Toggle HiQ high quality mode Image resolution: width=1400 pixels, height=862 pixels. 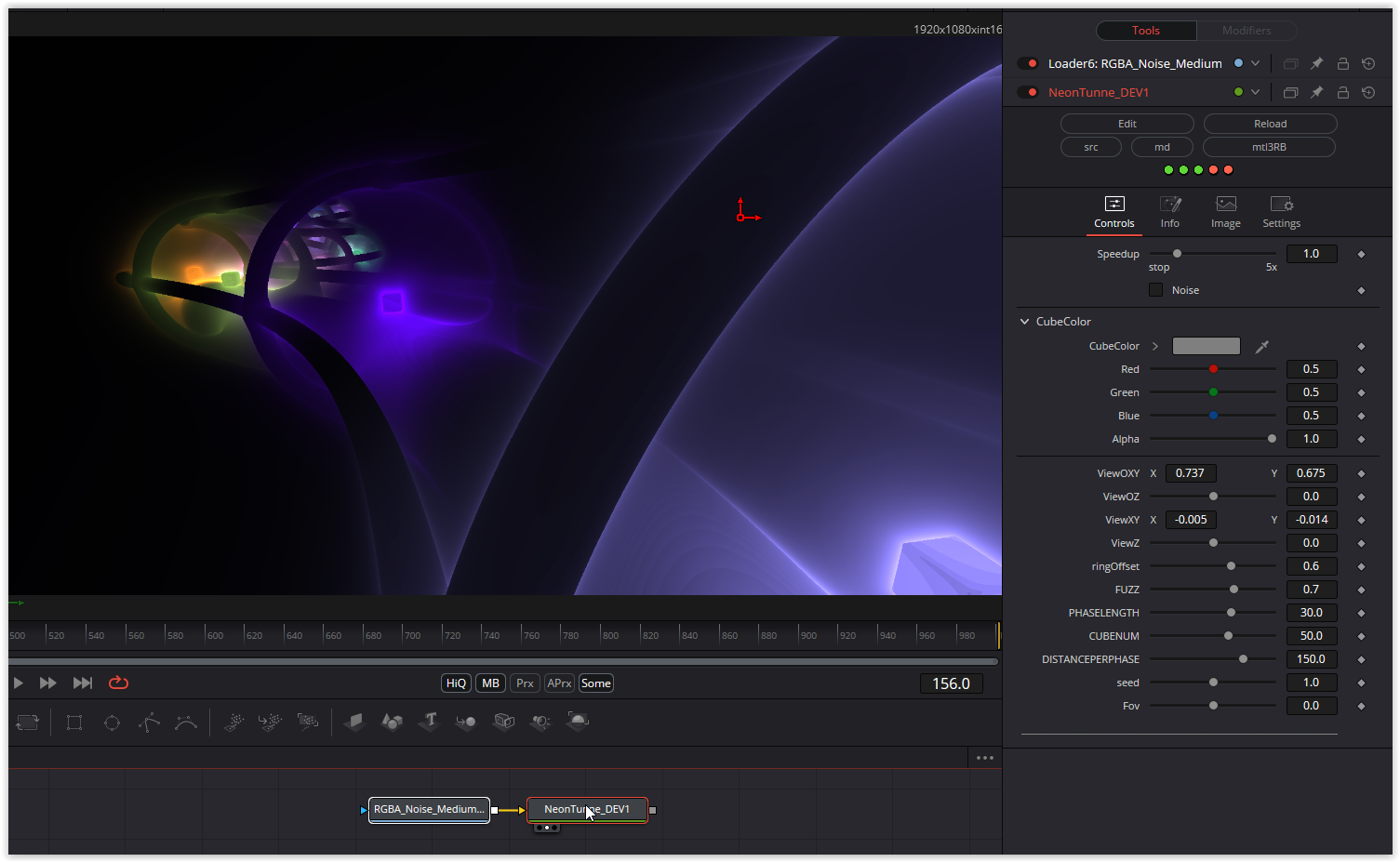(x=456, y=683)
